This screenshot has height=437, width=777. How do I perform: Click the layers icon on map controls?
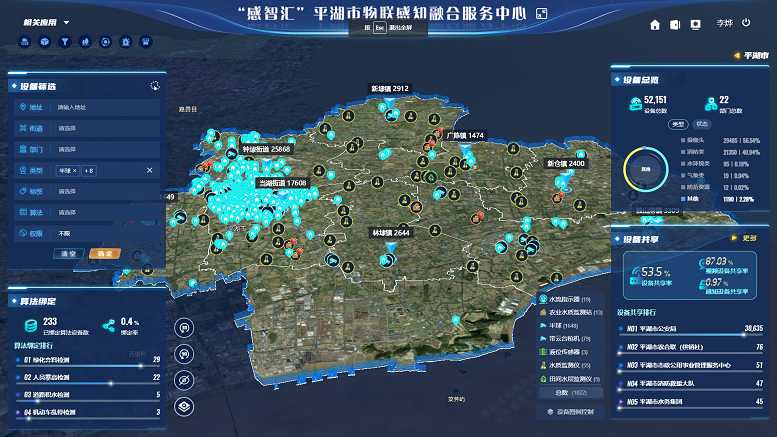click(184, 406)
